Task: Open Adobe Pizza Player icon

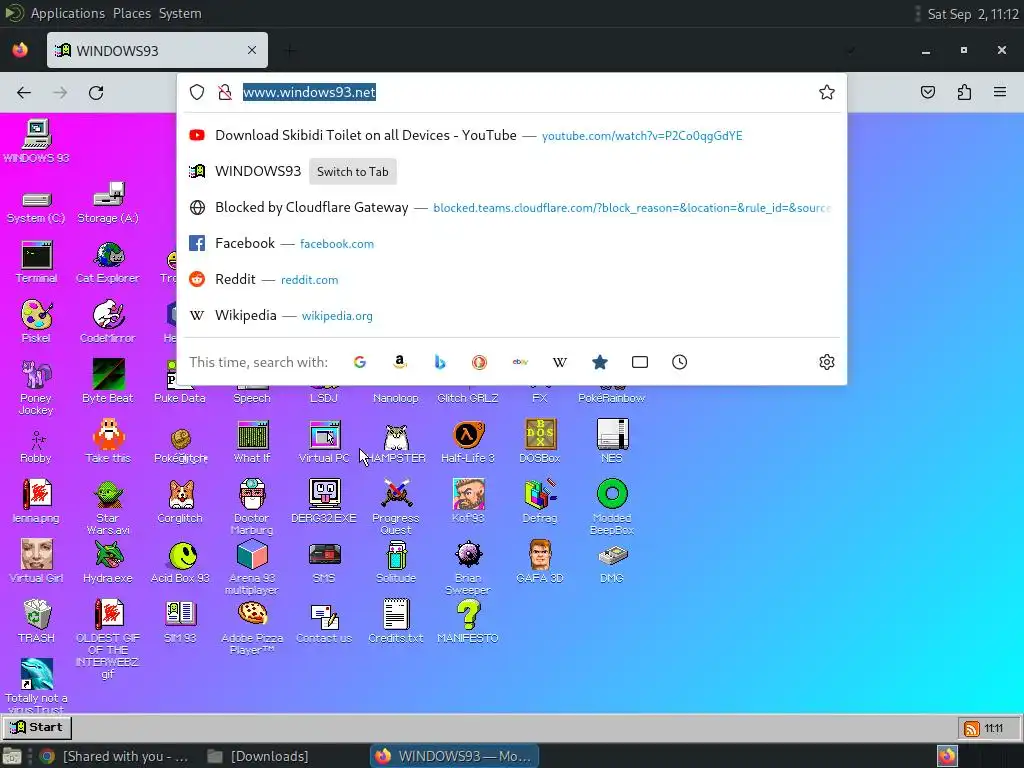Action: 252,628
